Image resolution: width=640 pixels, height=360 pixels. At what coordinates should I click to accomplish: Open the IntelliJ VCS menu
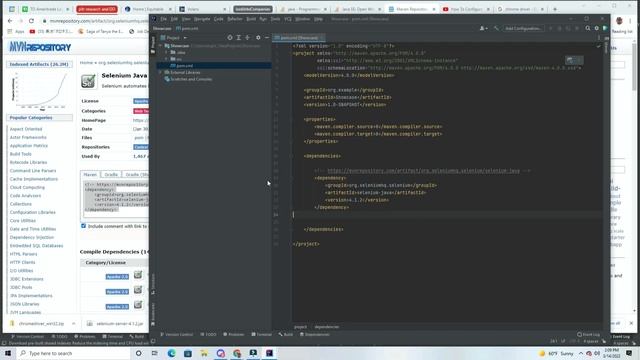pos(288,19)
